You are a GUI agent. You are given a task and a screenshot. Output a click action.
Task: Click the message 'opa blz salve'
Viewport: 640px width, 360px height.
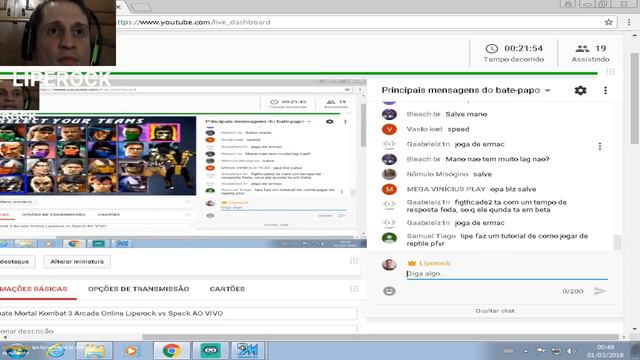pos(513,189)
